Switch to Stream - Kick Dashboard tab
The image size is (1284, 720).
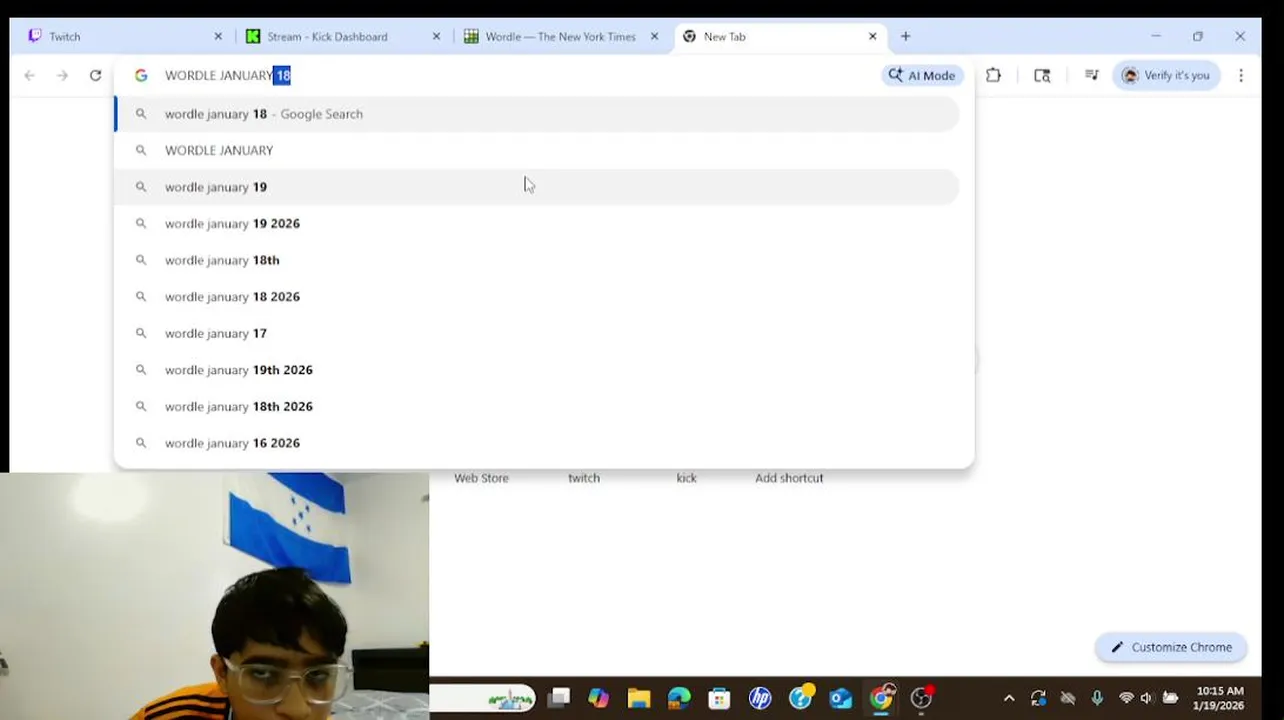pyautogui.click(x=340, y=36)
